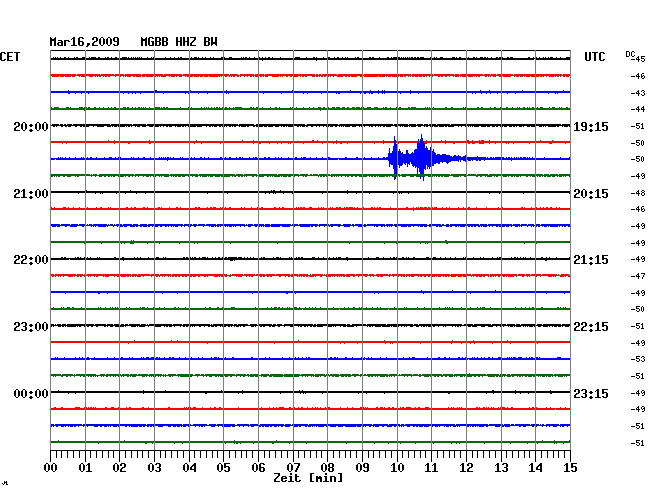Viewport: 650px width, 494px height.
Task: Click the DC value -43
Action: pyautogui.click(x=638, y=93)
